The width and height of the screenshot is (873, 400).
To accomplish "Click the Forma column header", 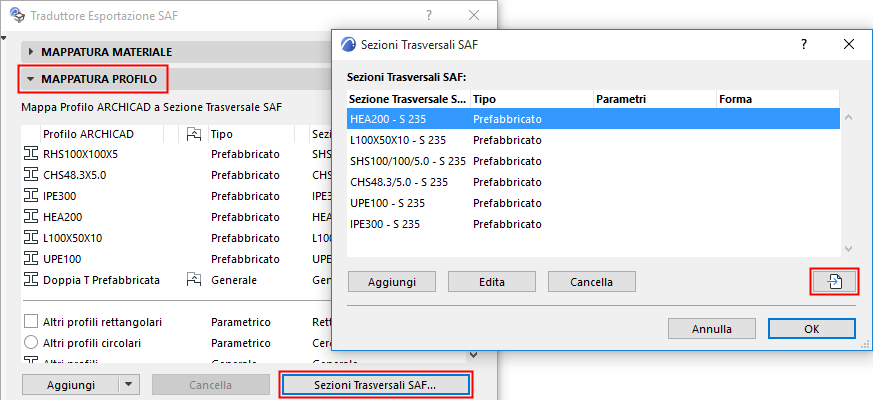I will pos(778,100).
